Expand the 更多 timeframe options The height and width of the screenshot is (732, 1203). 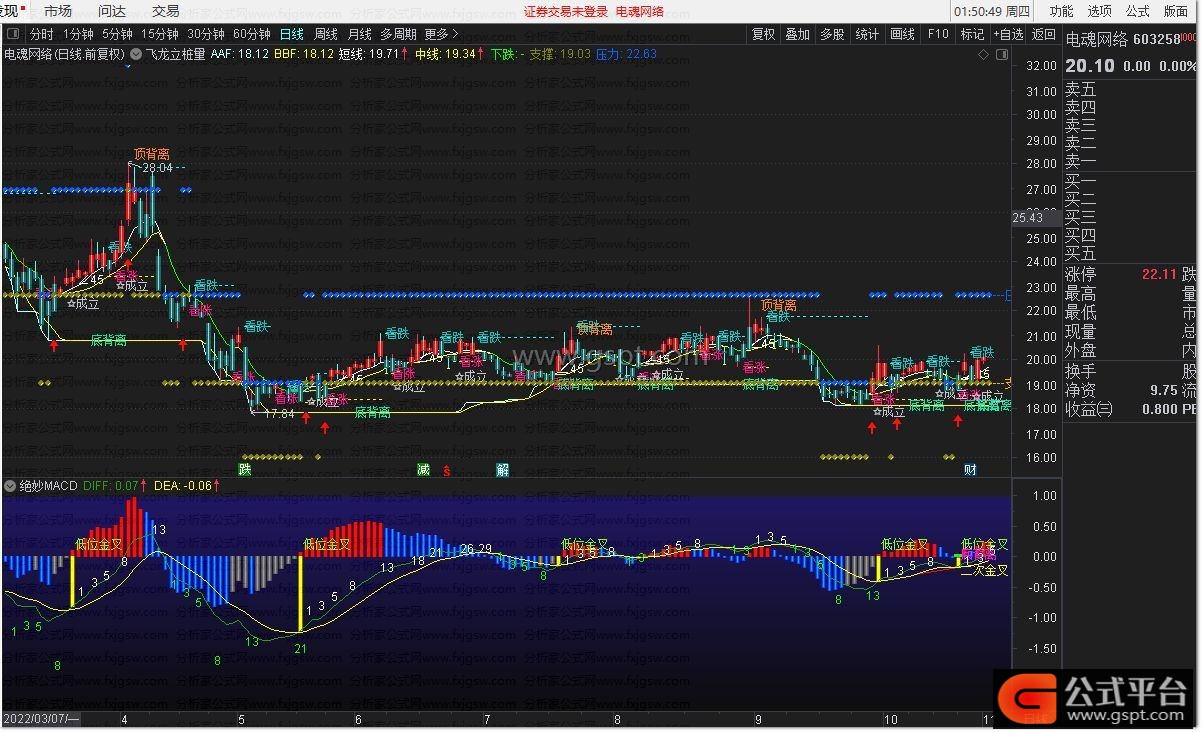coord(441,34)
